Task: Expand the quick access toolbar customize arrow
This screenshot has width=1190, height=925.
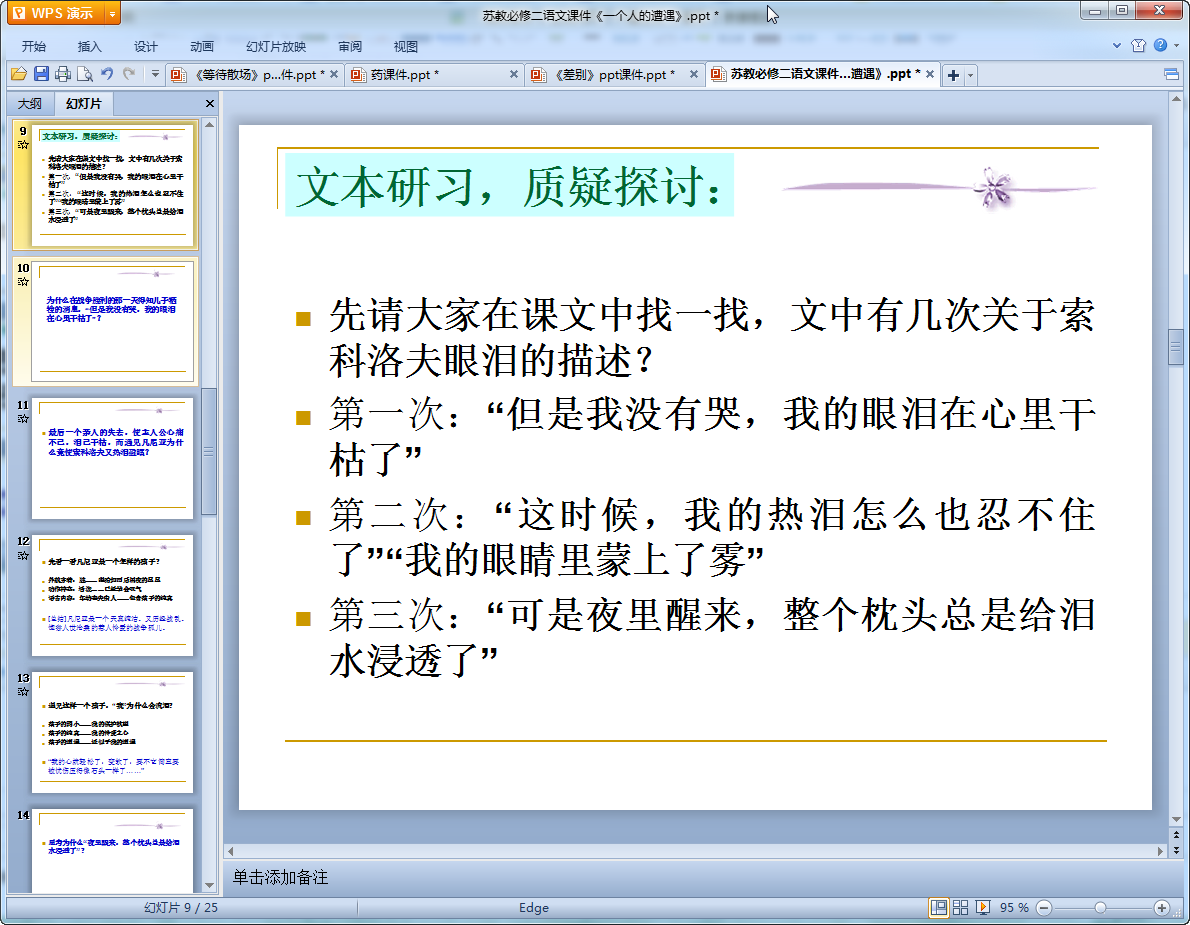Action: click(x=155, y=74)
